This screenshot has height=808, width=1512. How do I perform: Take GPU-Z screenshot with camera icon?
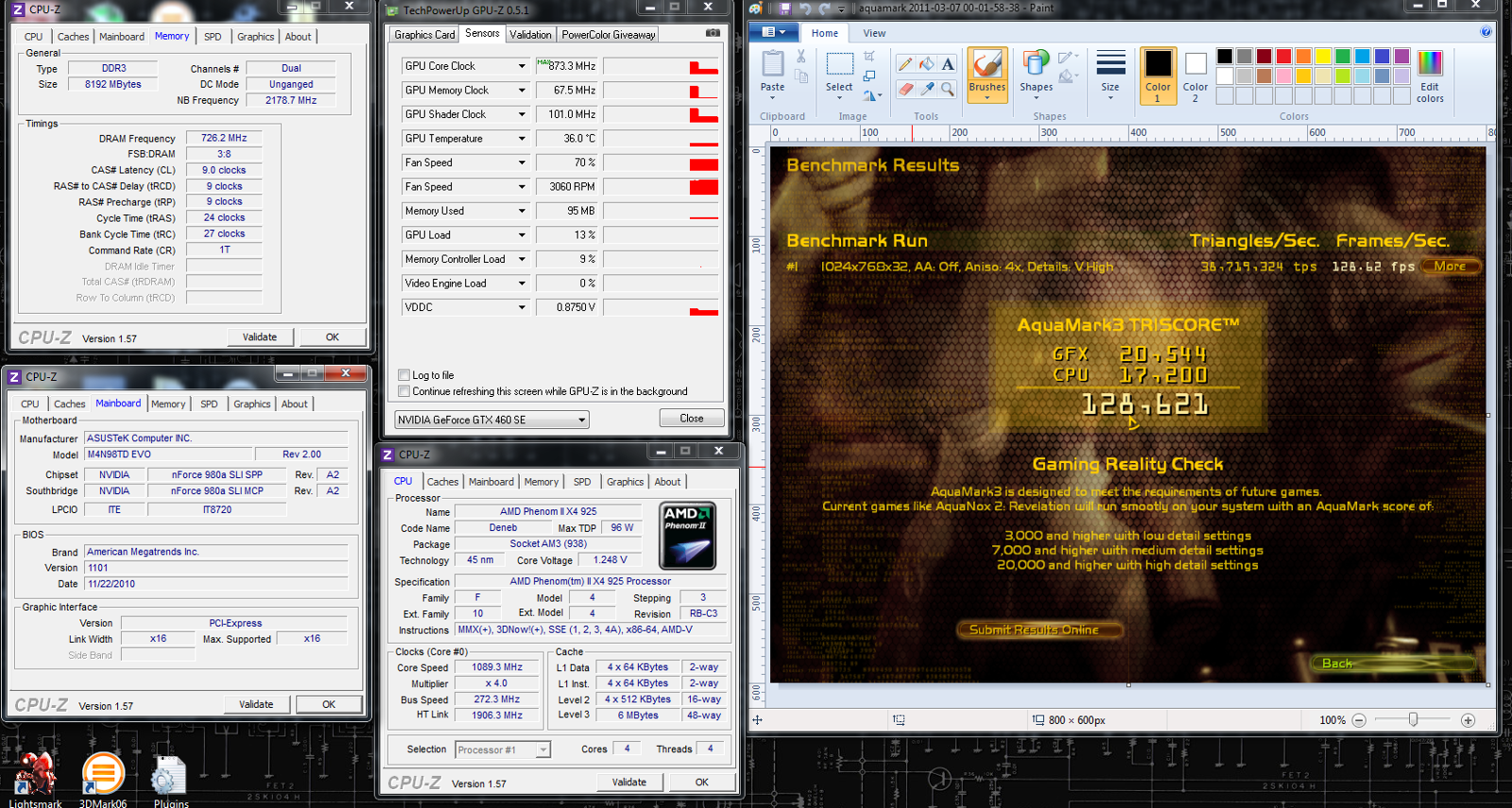713,33
